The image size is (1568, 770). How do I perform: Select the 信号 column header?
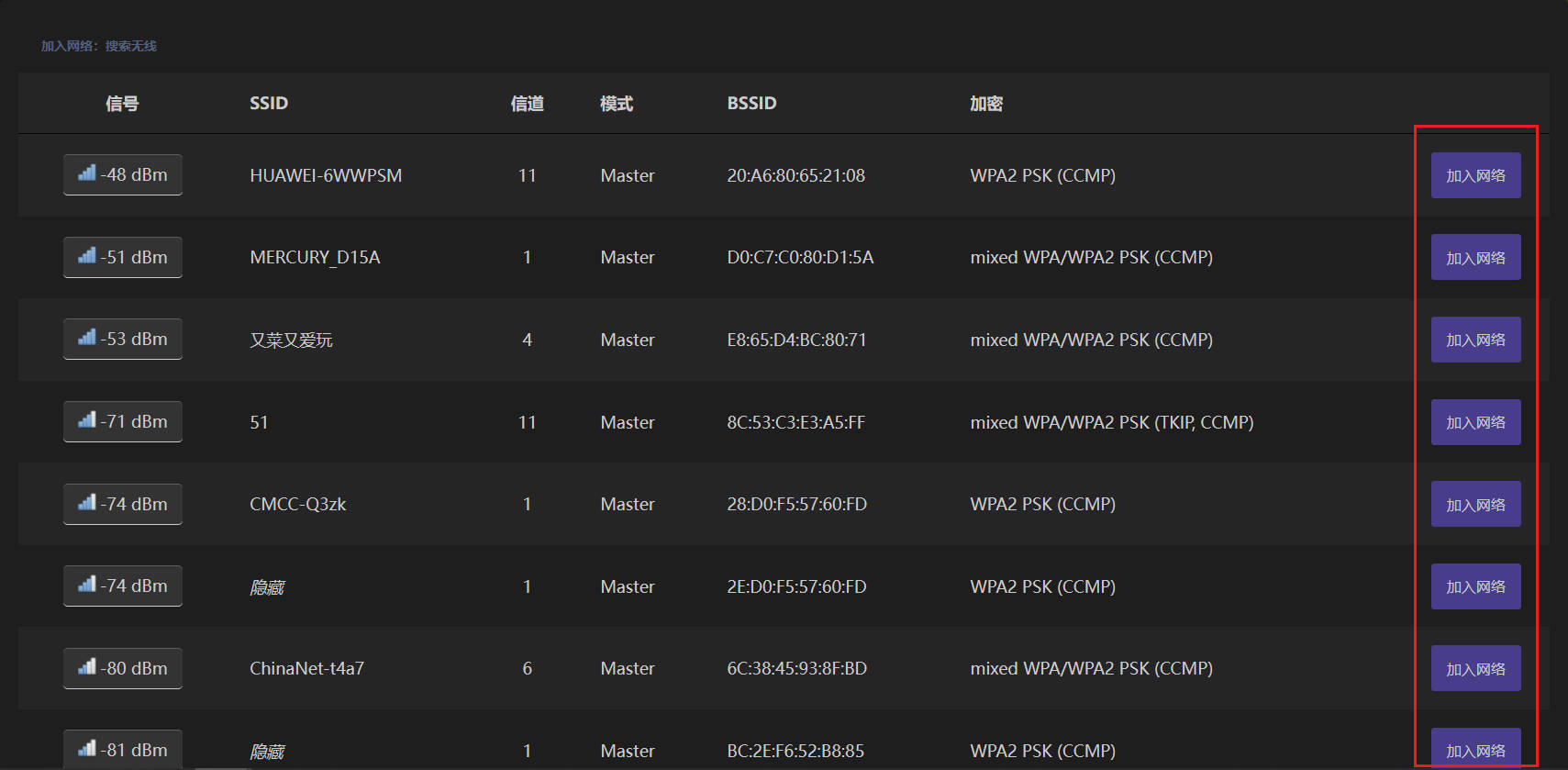tap(122, 104)
